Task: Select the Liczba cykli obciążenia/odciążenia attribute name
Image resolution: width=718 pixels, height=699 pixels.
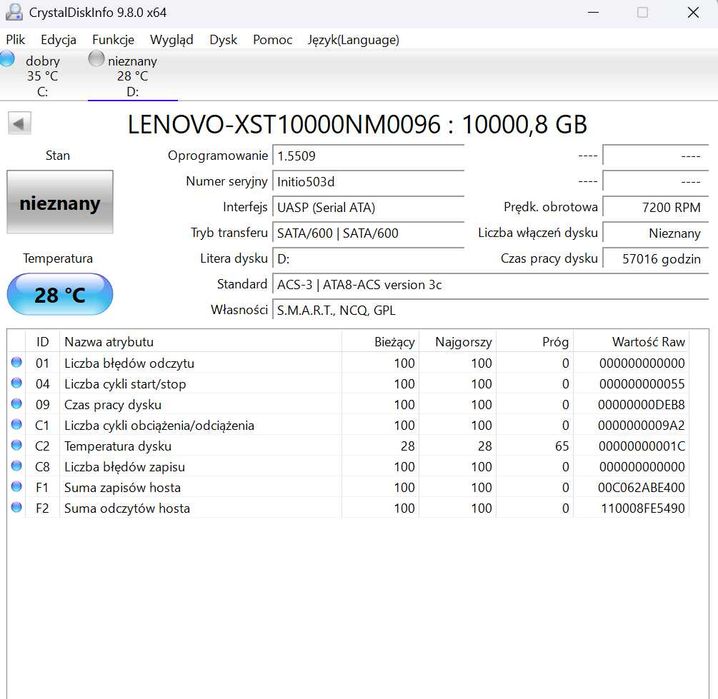Action: pyautogui.click(x=159, y=426)
